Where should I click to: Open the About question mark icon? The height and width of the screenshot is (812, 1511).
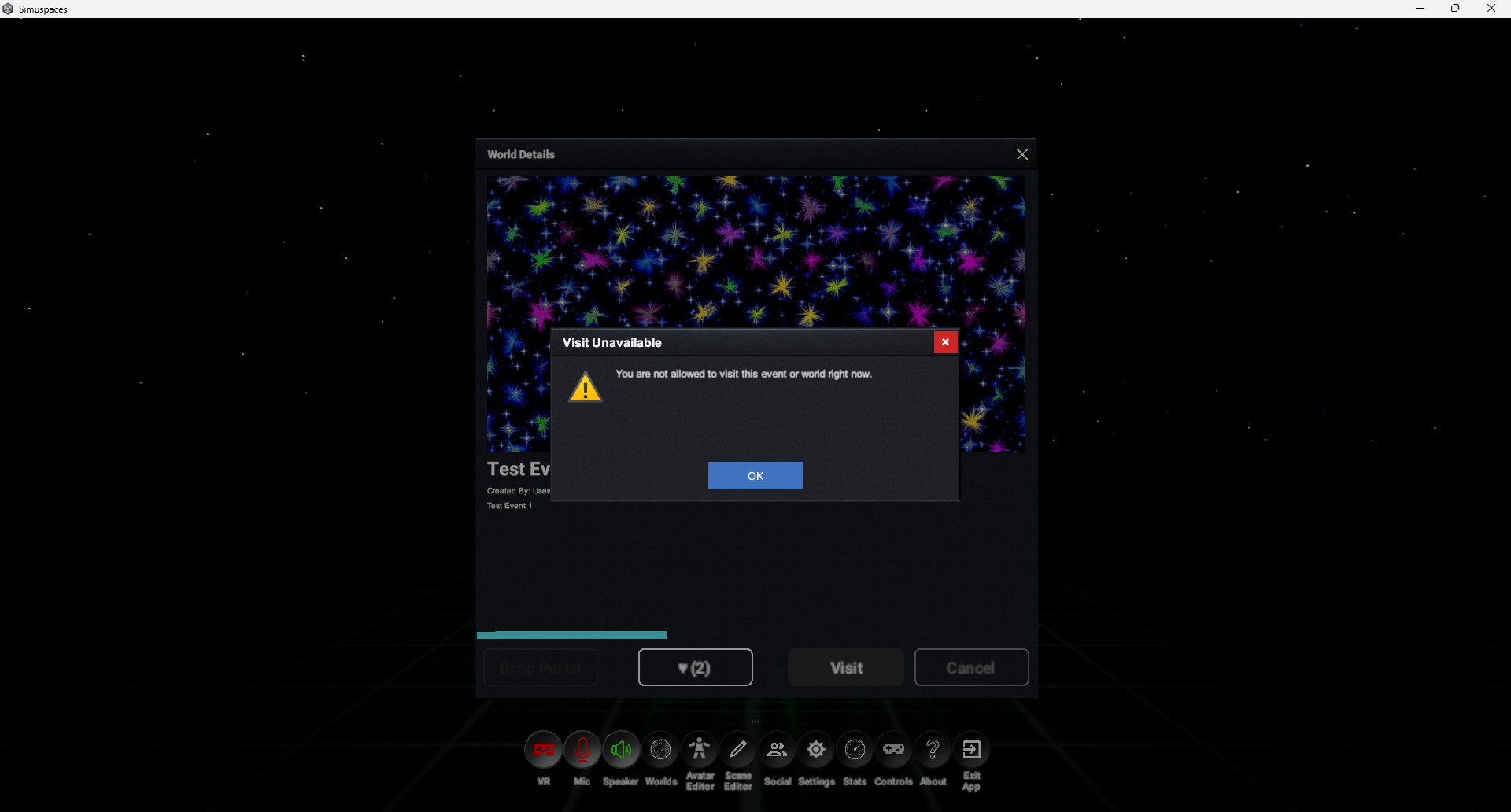(933, 750)
